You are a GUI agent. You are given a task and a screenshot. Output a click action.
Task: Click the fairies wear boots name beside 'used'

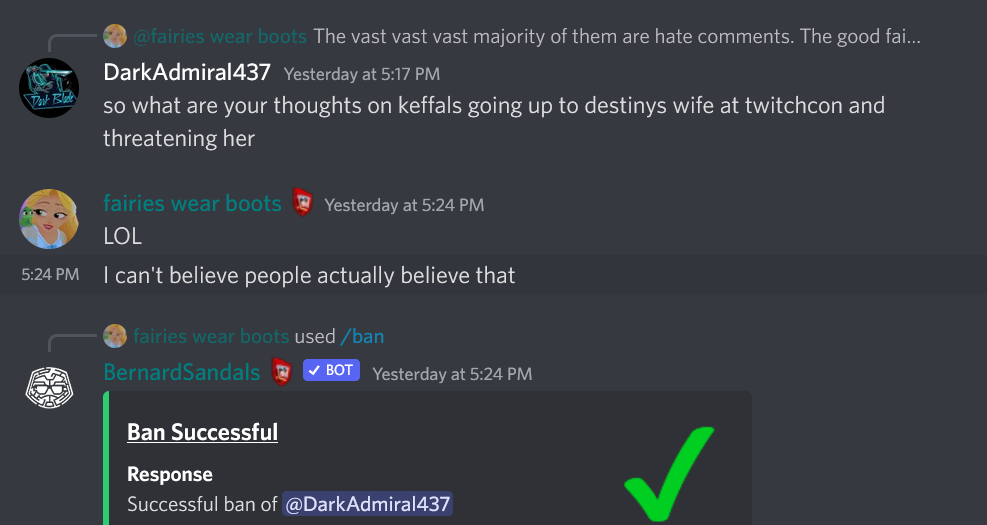coord(211,337)
